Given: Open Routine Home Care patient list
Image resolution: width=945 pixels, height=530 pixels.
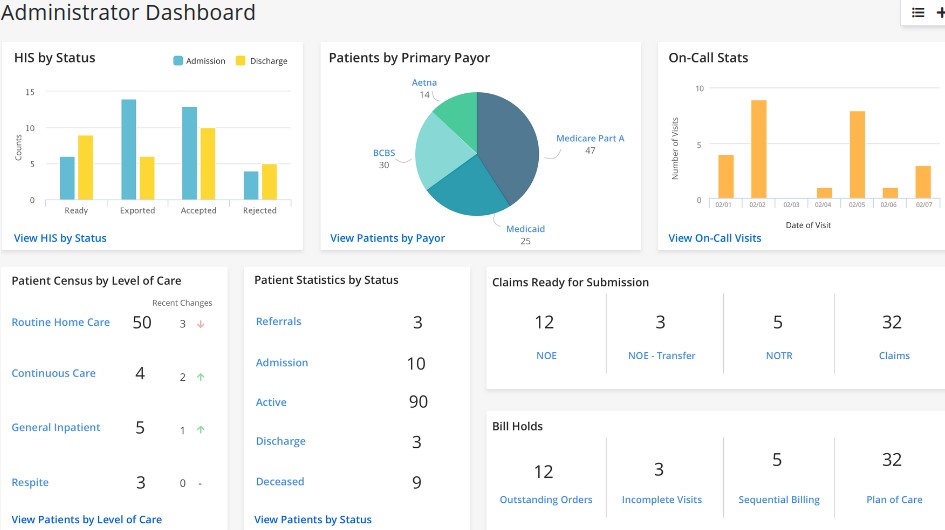Looking at the screenshot, I should coord(61,323).
